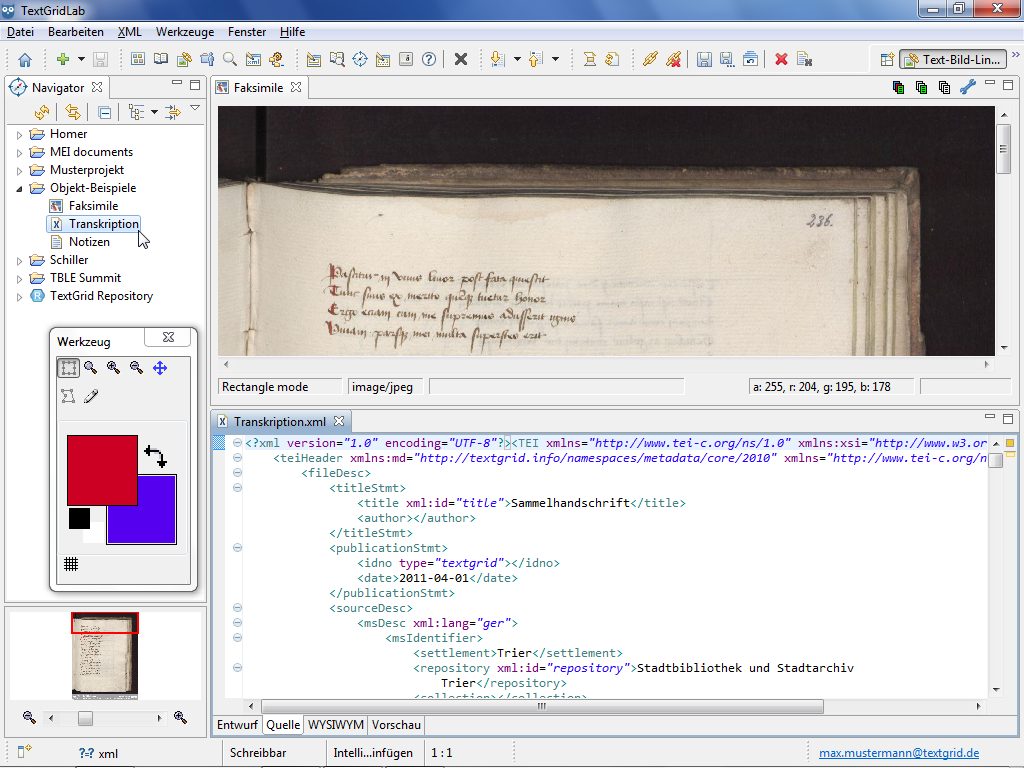Expand the Homer project folder

19,134
